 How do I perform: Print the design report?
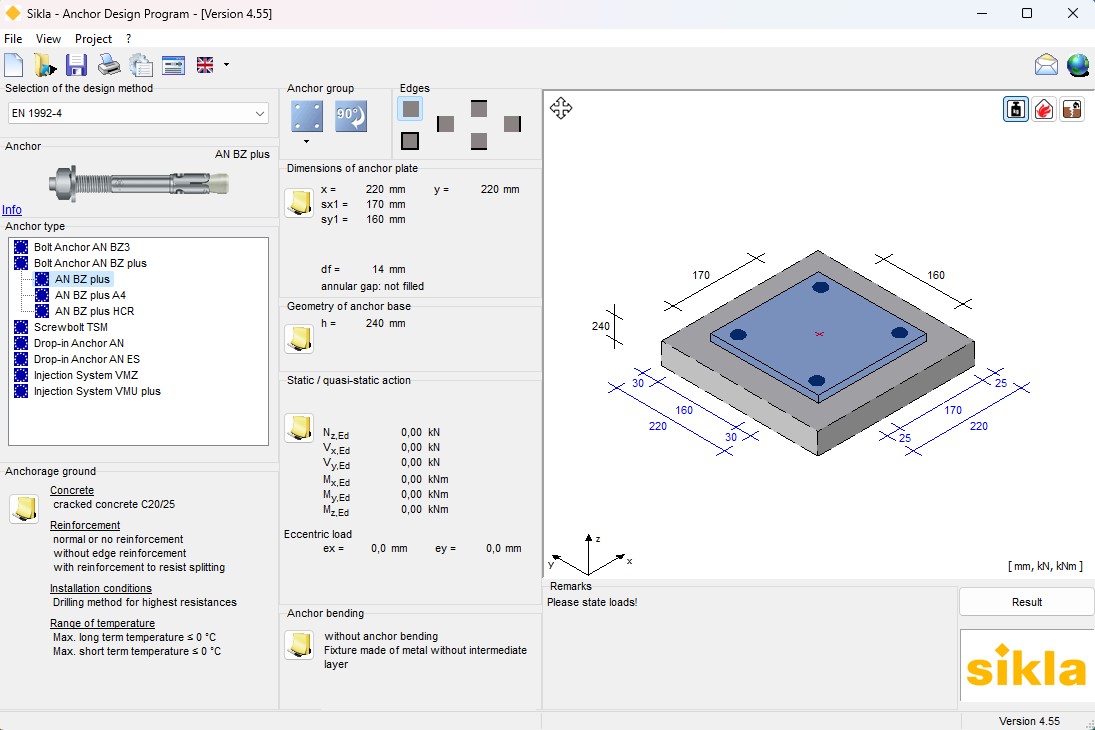click(108, 64)
